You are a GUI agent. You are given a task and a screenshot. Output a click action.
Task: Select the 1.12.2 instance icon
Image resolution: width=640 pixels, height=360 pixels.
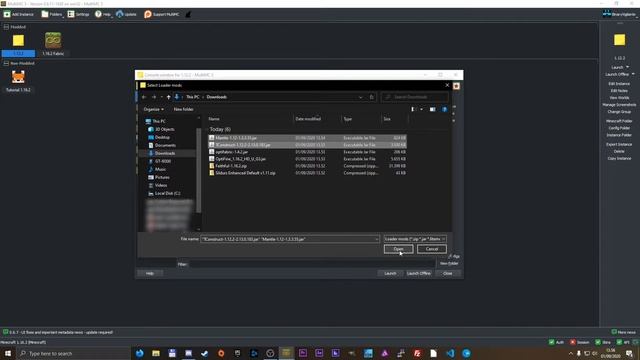coord(18,40)
